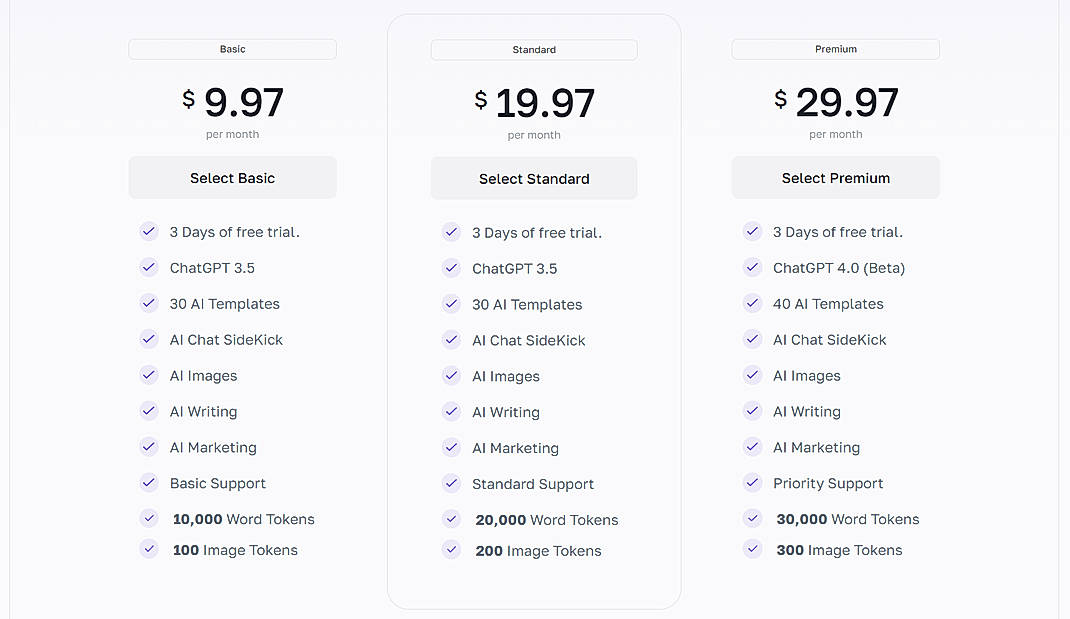Click the Premium plan name badge

(x=835, y=49)
